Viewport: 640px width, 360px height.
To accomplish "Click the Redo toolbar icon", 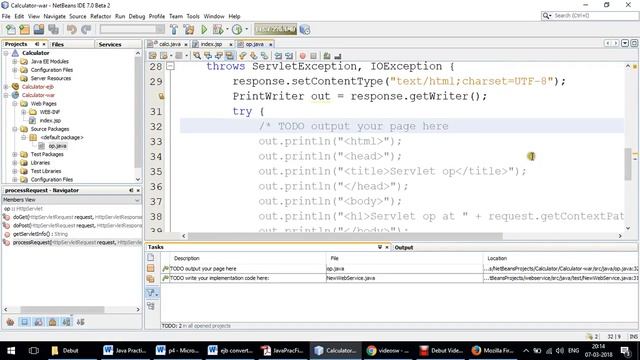I will 86,29.
